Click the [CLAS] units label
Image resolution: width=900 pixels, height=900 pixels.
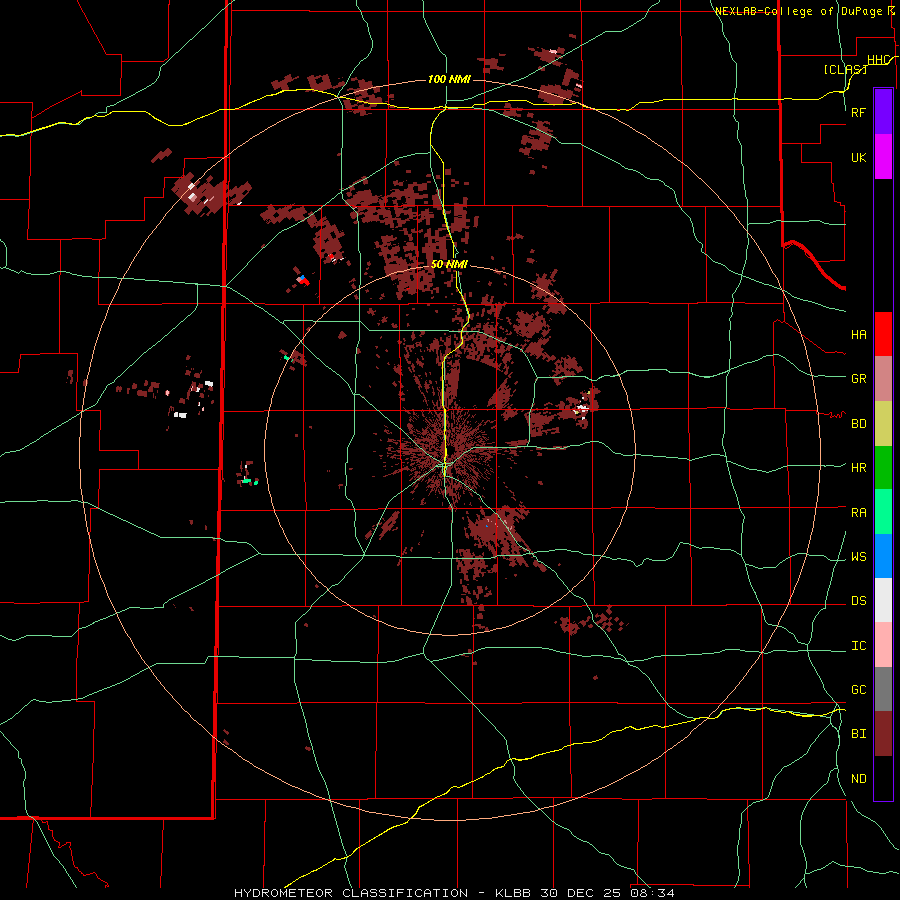(845, 69)
